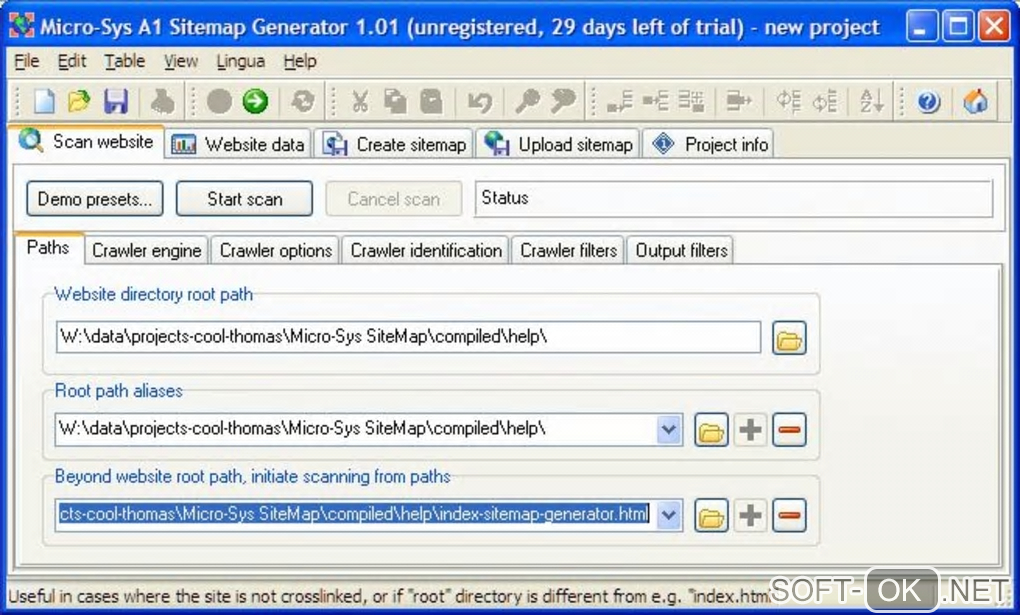This screenshot has width=1020, height=615.
Task: Click into the Website directory root path field
Action: (x=409, y=337)
